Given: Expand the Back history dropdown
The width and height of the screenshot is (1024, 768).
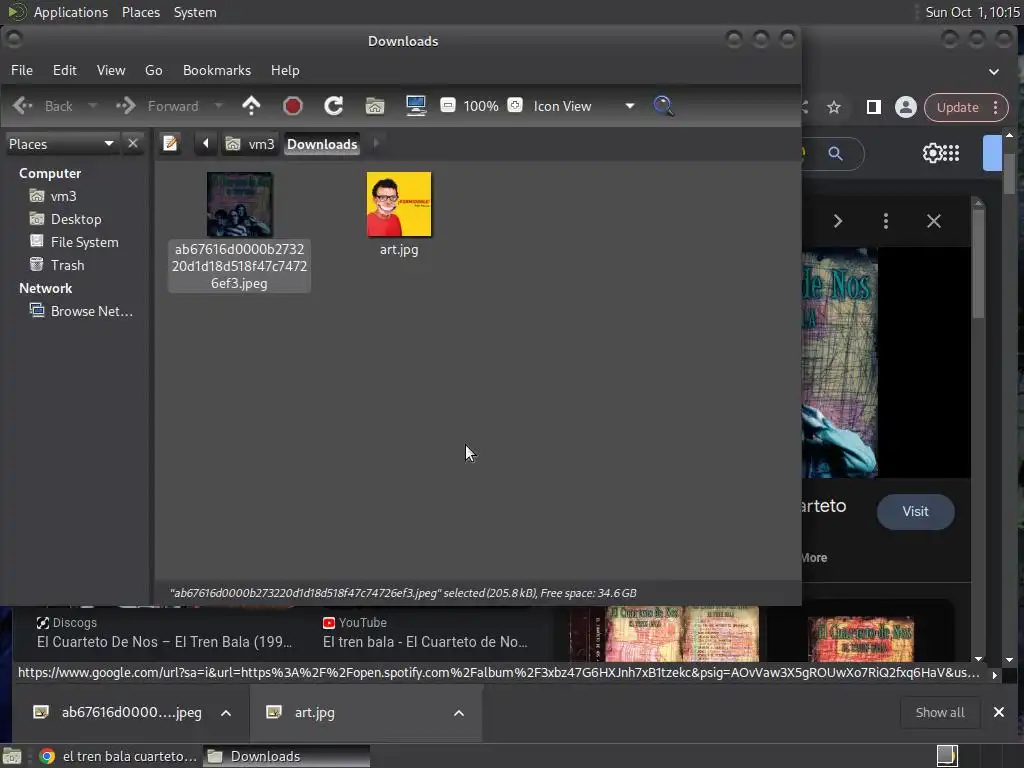Looking at the screenshot, I should point(93,106).
